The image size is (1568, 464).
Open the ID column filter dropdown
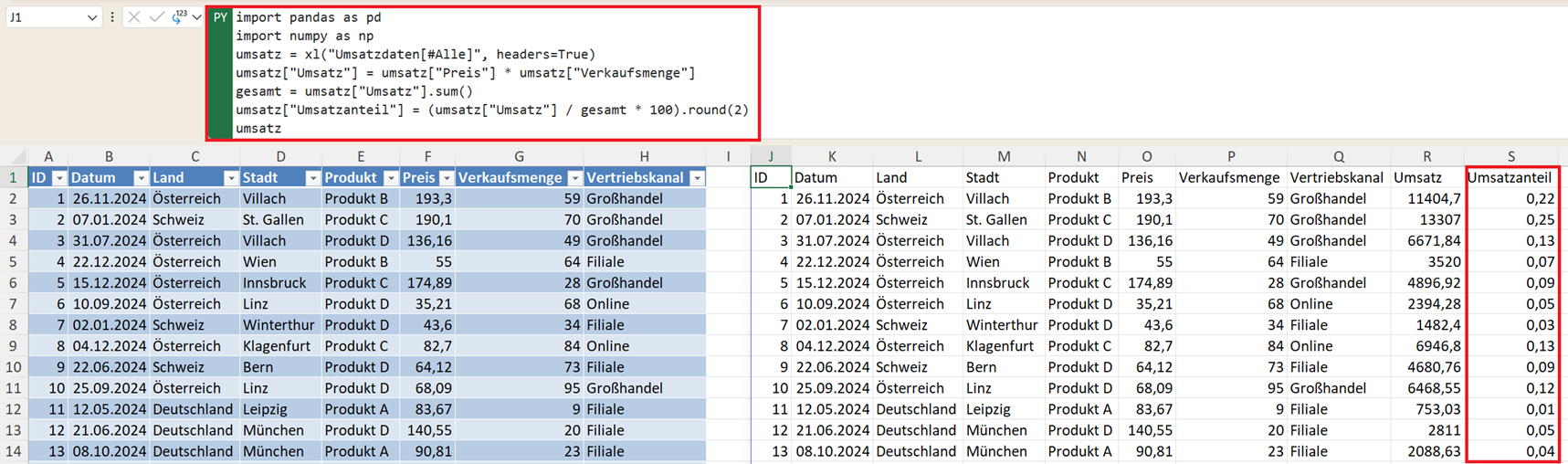tap(59, 178)
